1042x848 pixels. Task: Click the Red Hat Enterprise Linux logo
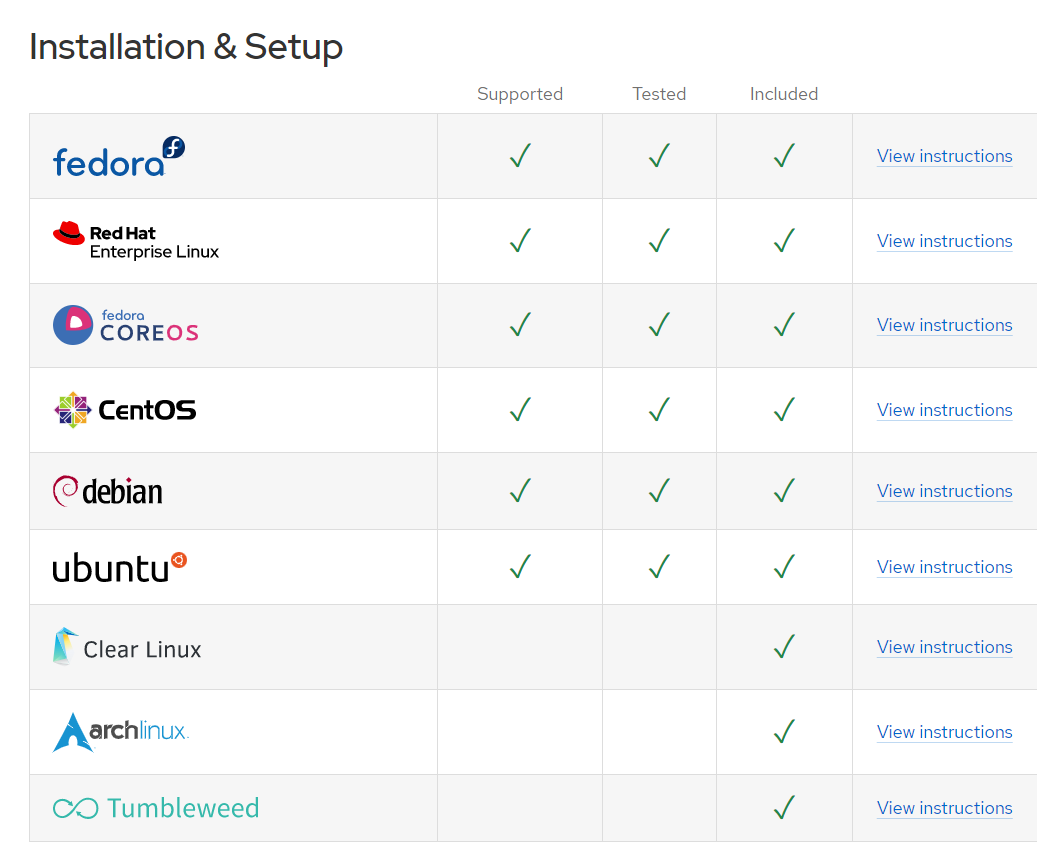coord(136,241)
